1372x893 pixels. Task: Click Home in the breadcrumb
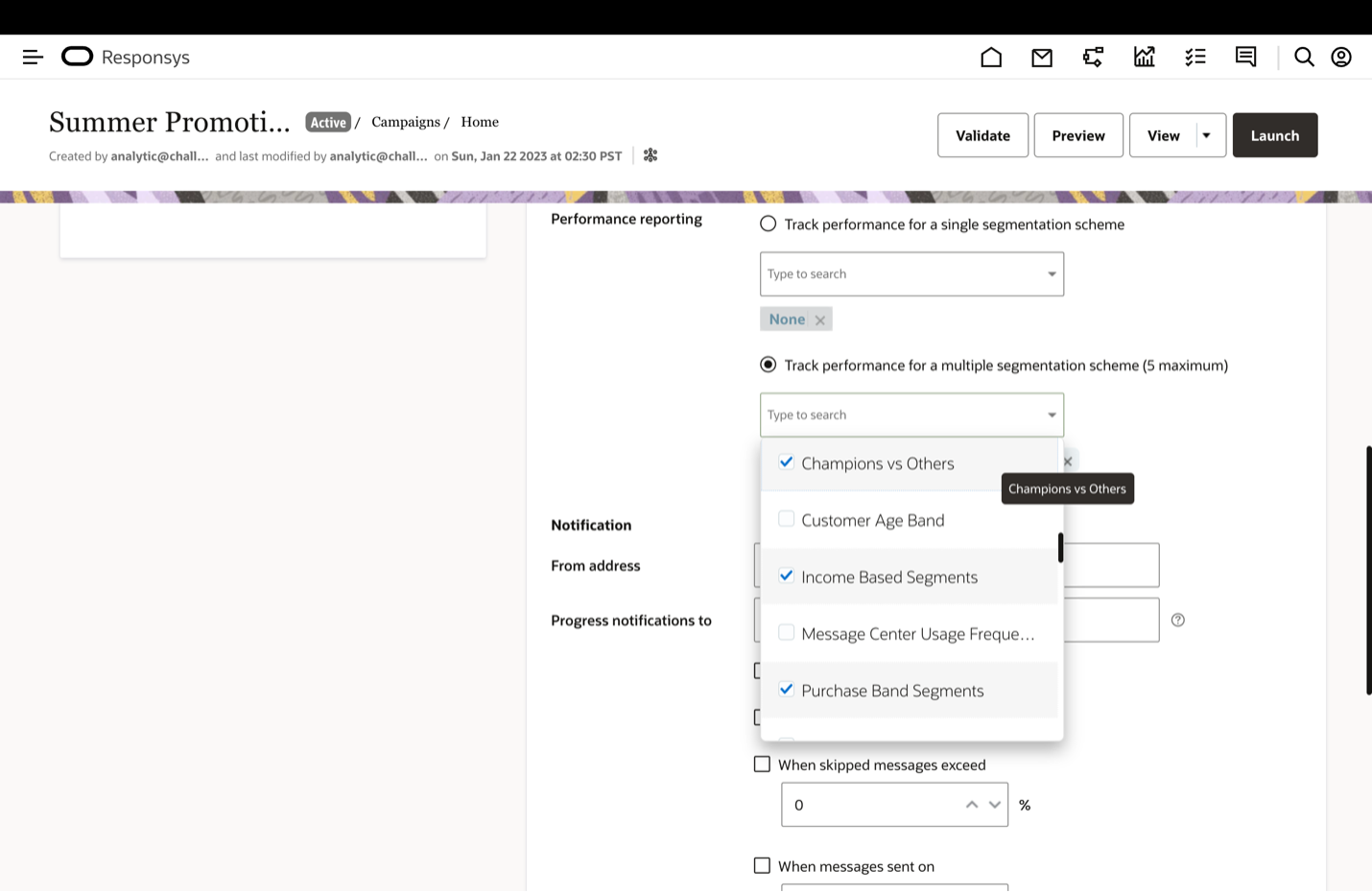tap(480, 122)
